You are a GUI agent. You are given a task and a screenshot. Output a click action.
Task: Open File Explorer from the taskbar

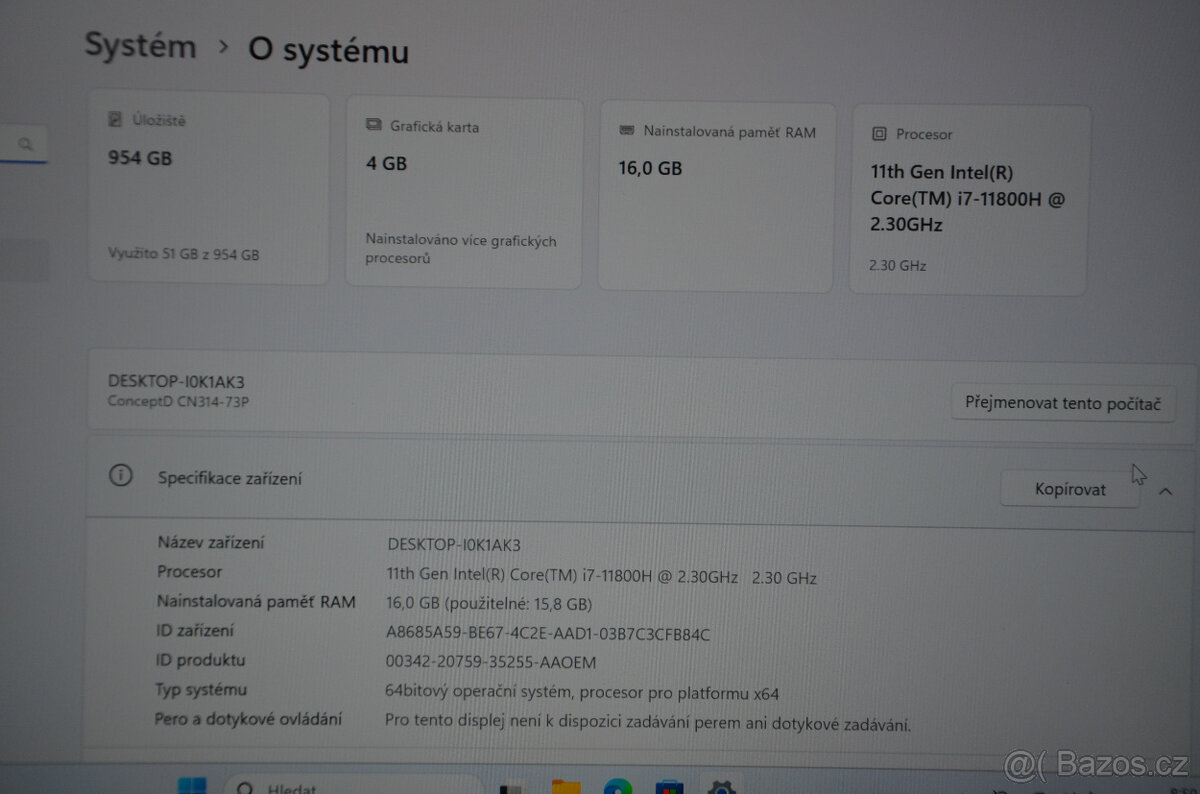click(x=567, y=788)
